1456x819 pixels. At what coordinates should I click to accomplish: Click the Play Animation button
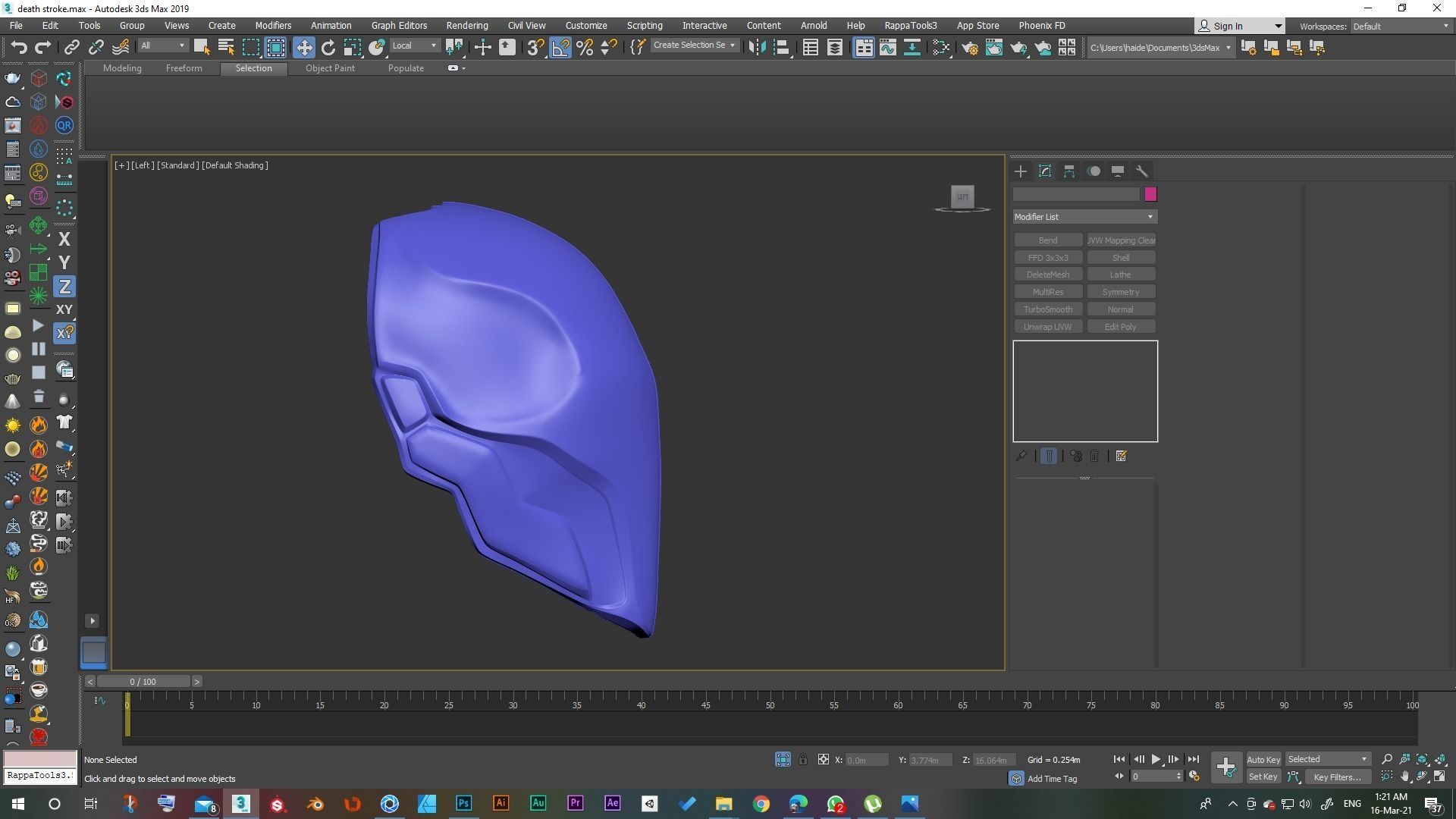(x=1156, y=759)
